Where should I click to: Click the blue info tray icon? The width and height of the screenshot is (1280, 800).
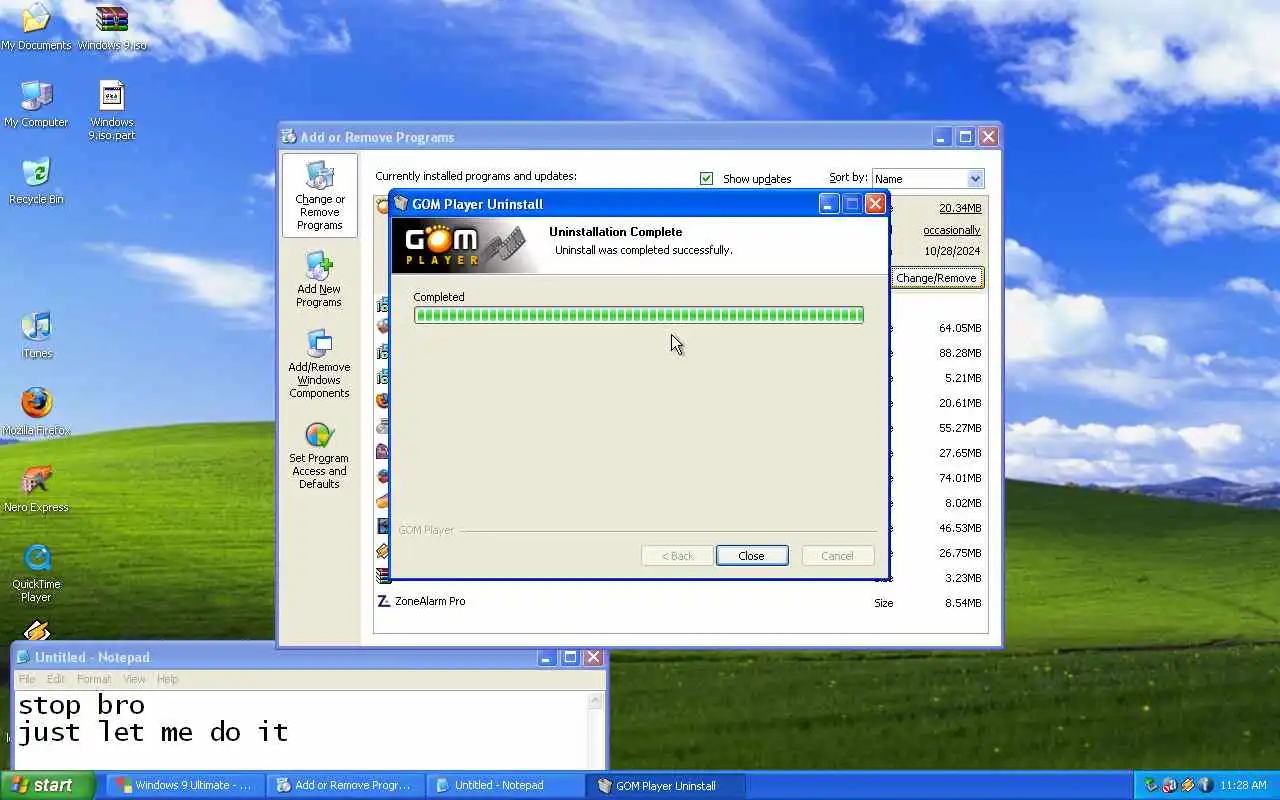pyautogui.click(x=1206, y=785)
